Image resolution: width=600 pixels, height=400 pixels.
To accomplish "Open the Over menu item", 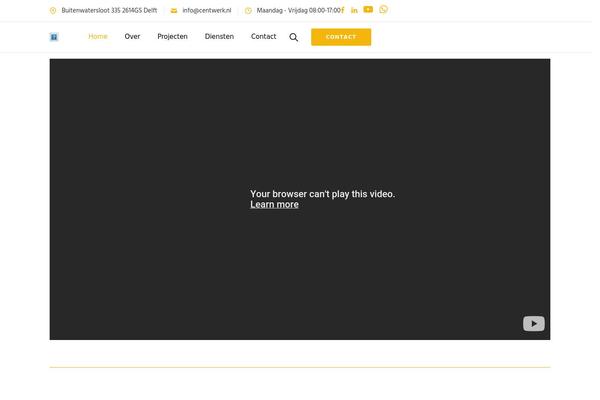I will 134,37.
